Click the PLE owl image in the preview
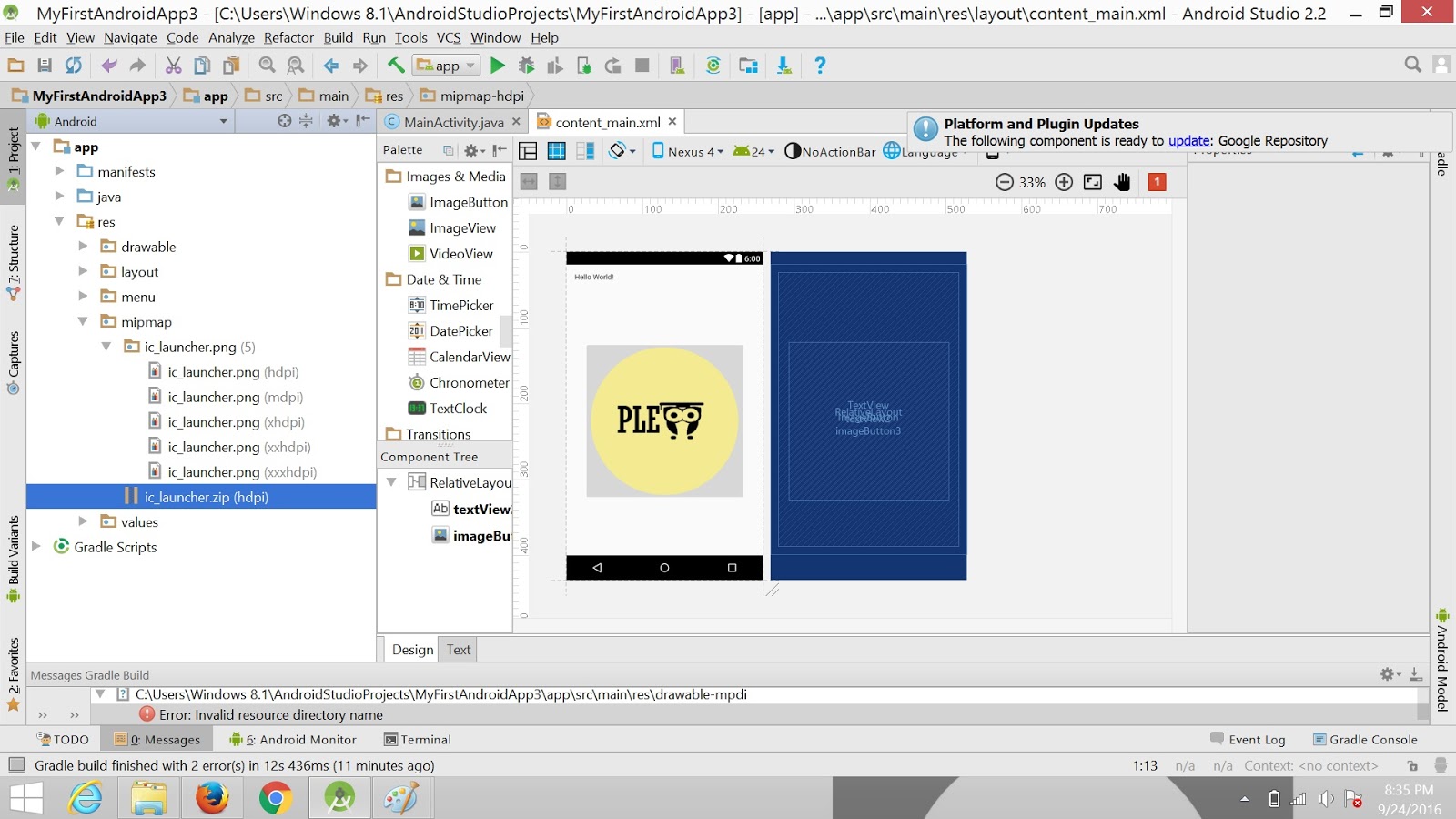Viewport: 1456px width, 819px height. pos(664,421)
